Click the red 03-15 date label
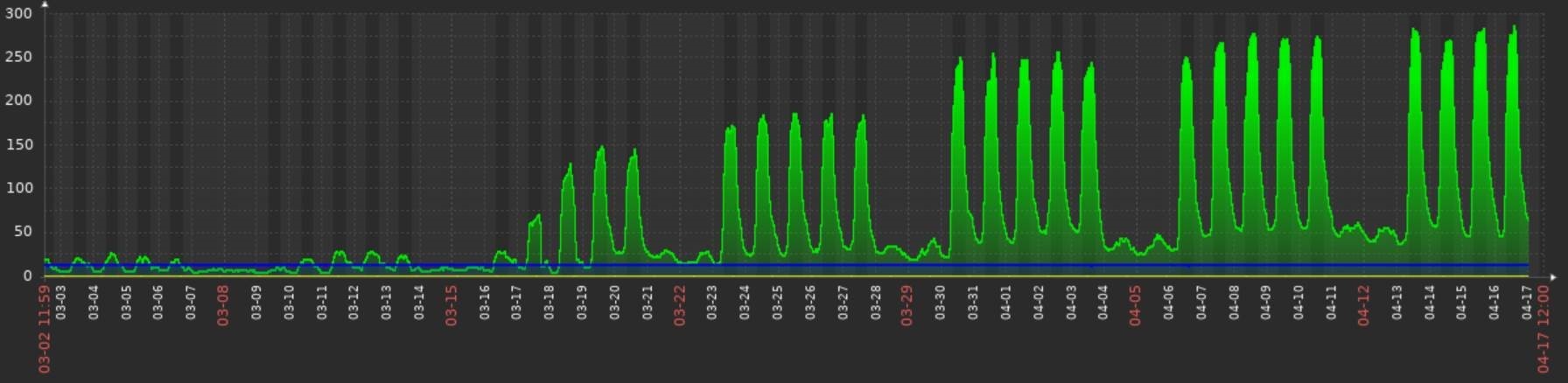 click(x=451, y=305)
